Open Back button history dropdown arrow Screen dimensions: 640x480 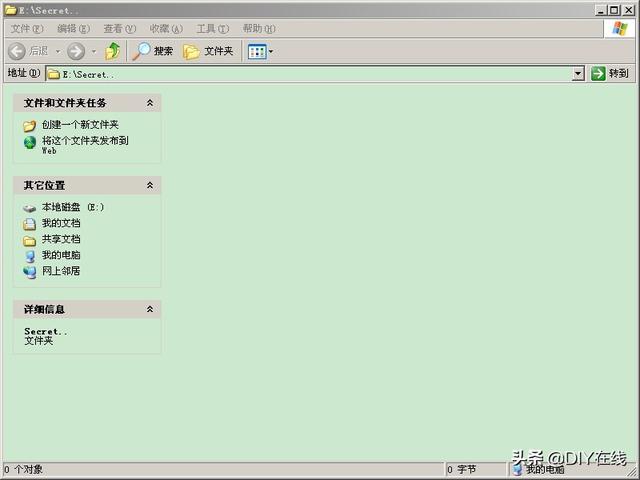click(x=58, y=51)
